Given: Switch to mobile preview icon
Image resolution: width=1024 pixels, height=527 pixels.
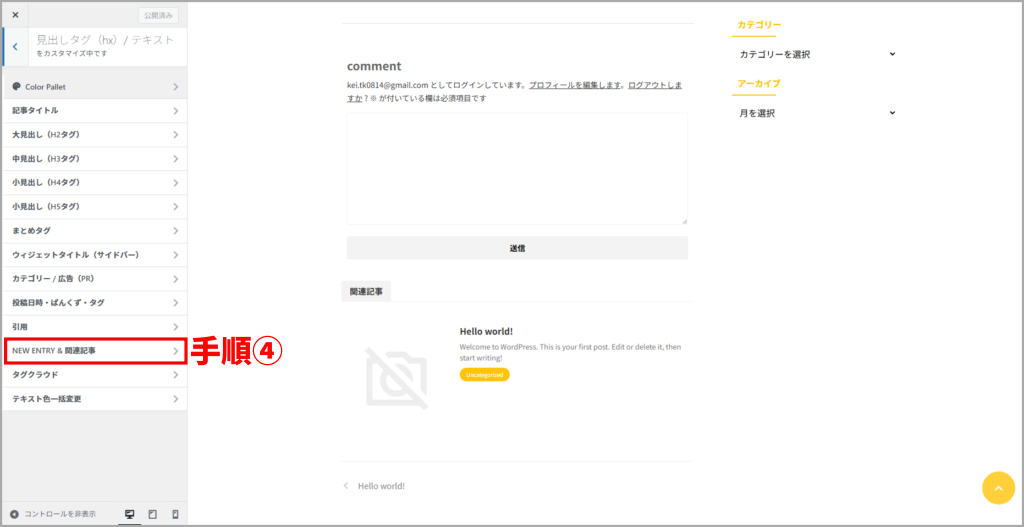Looking at the screenshot, I should (175, 514).
